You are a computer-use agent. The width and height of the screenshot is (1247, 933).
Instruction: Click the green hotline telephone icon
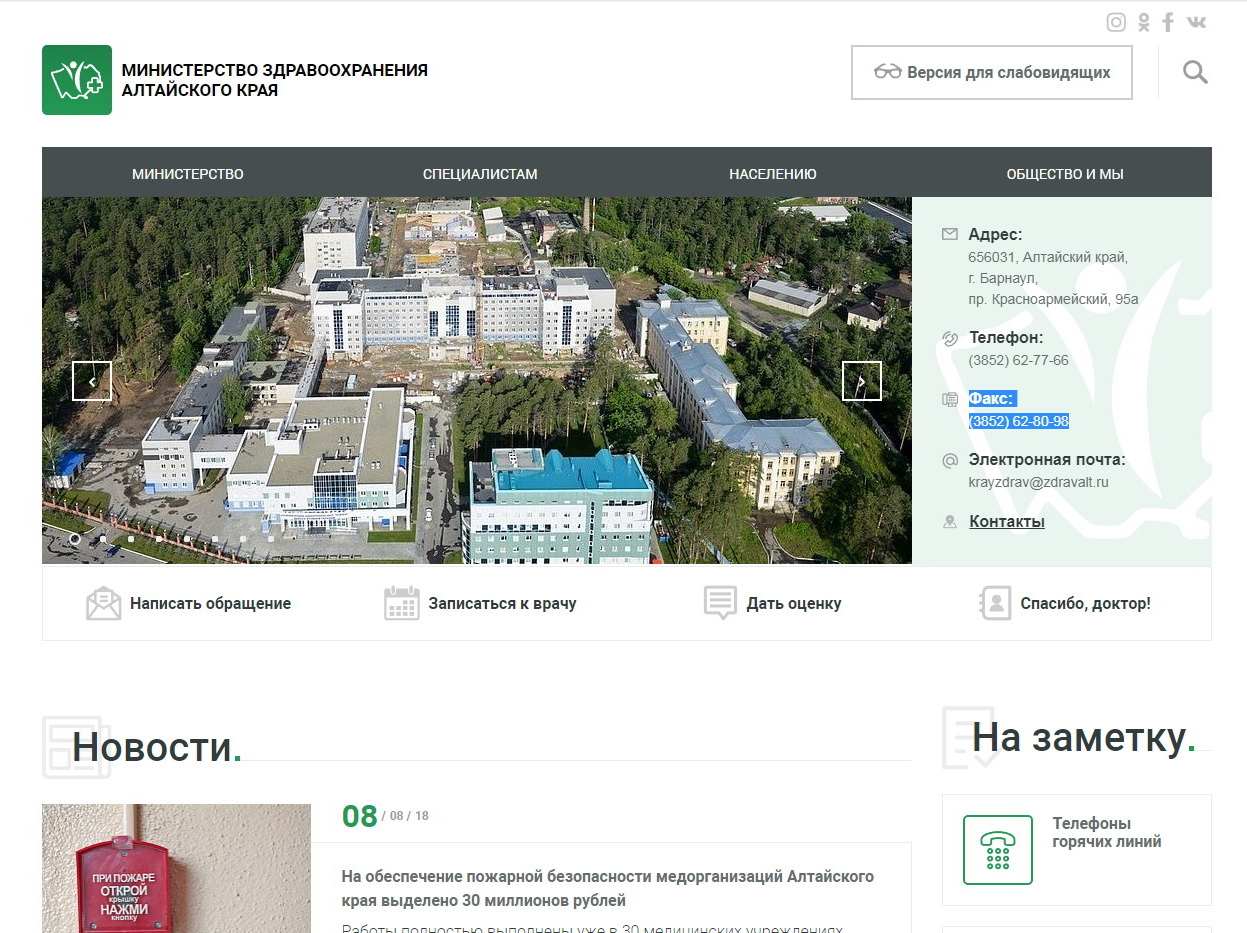(x=998, y=850)
